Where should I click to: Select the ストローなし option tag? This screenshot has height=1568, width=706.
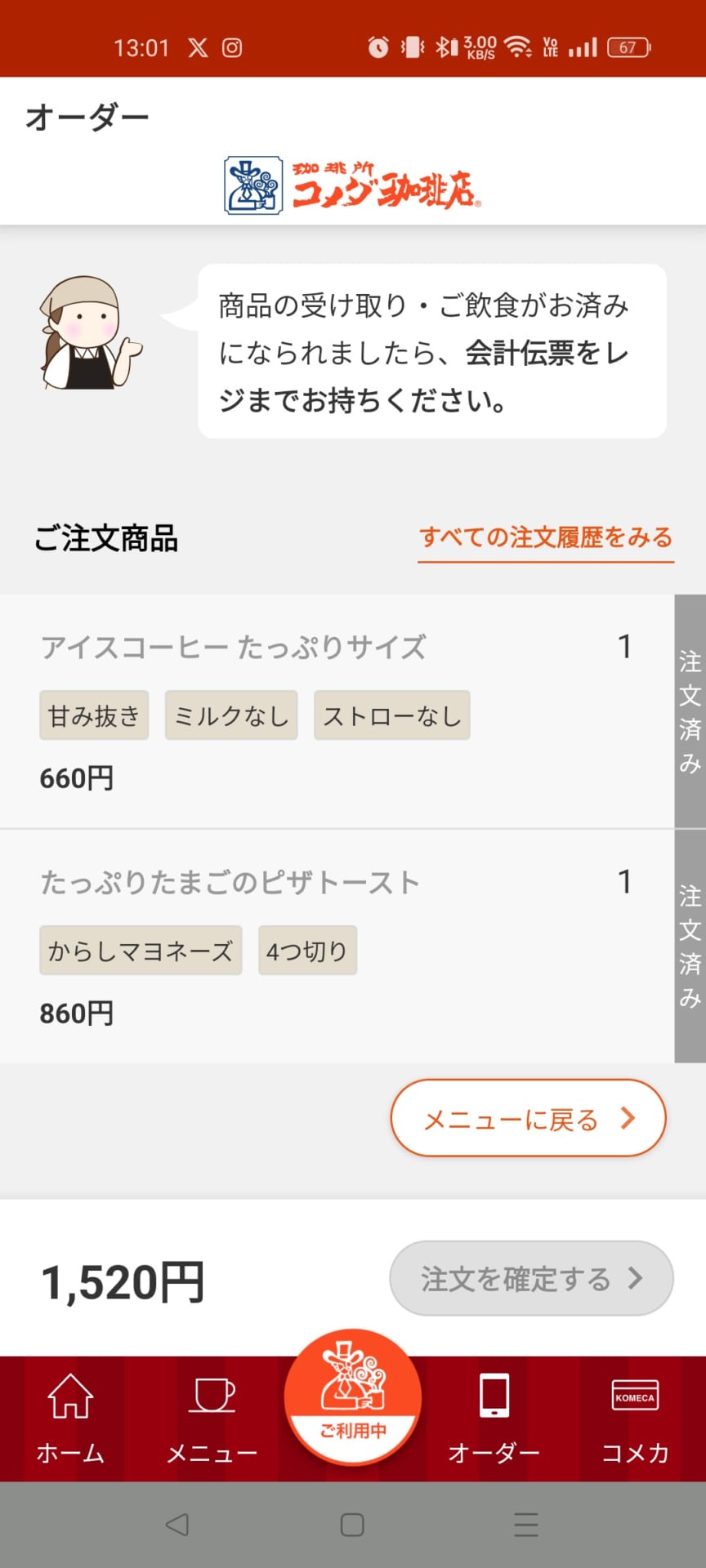[392, 715]
